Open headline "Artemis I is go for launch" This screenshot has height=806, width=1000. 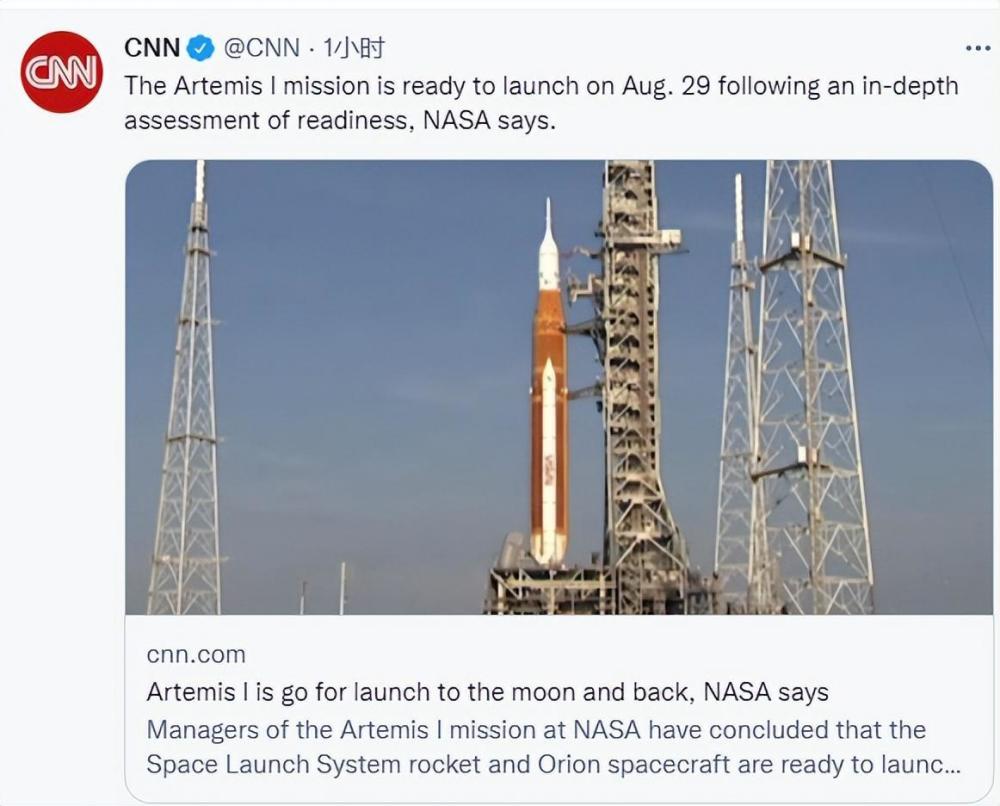coord(487,692)
